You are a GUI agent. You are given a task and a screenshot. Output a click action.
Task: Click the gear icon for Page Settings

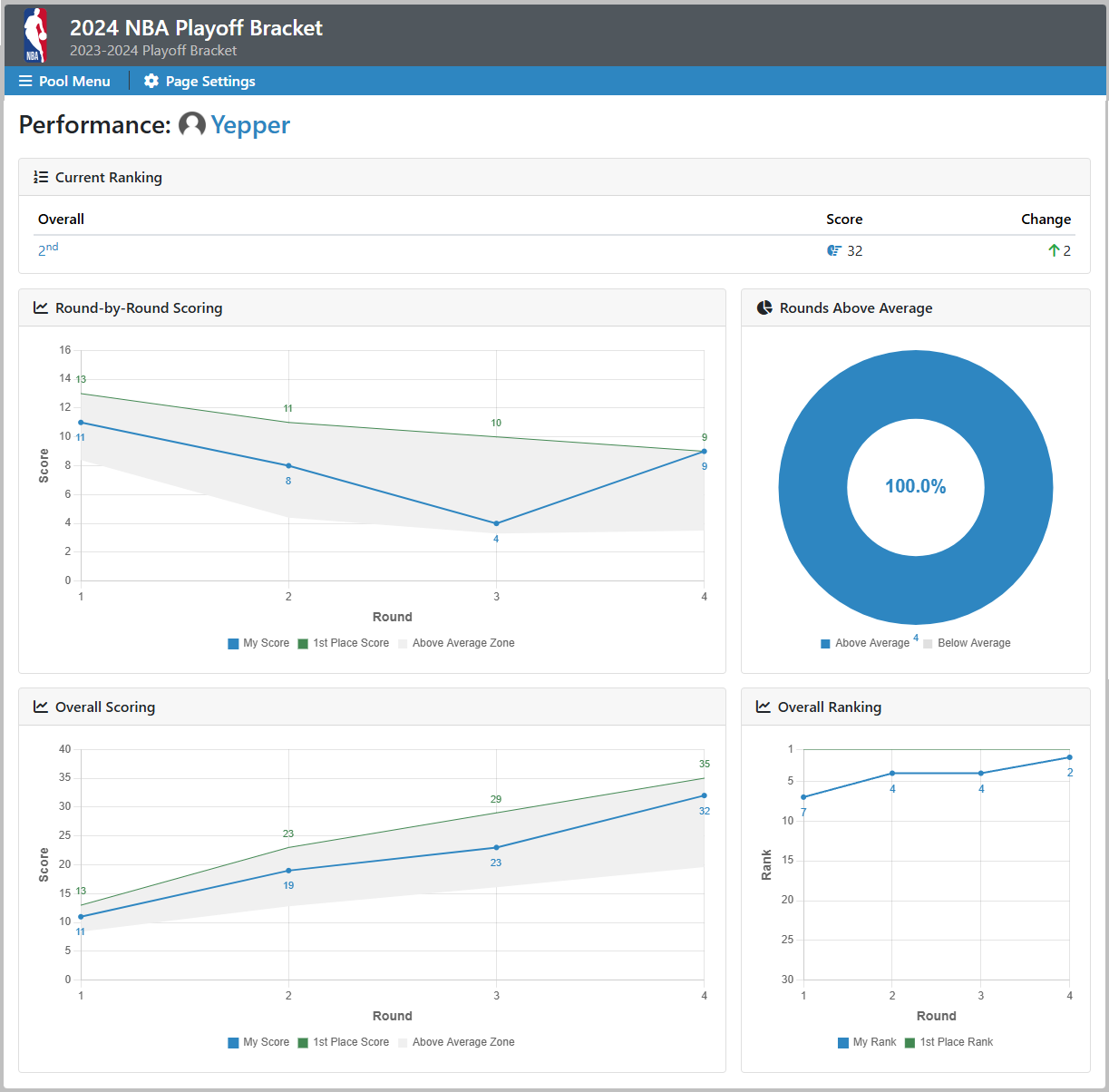[x=151, y=81]
